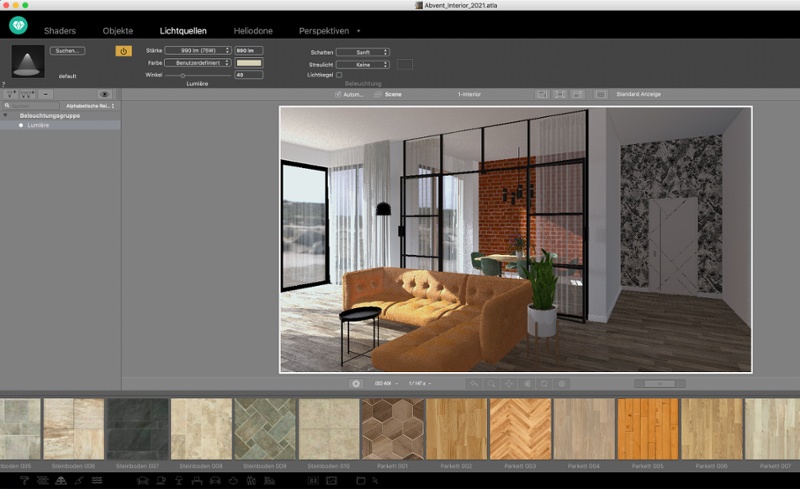Remove selected light with minus button

point(45,94)
